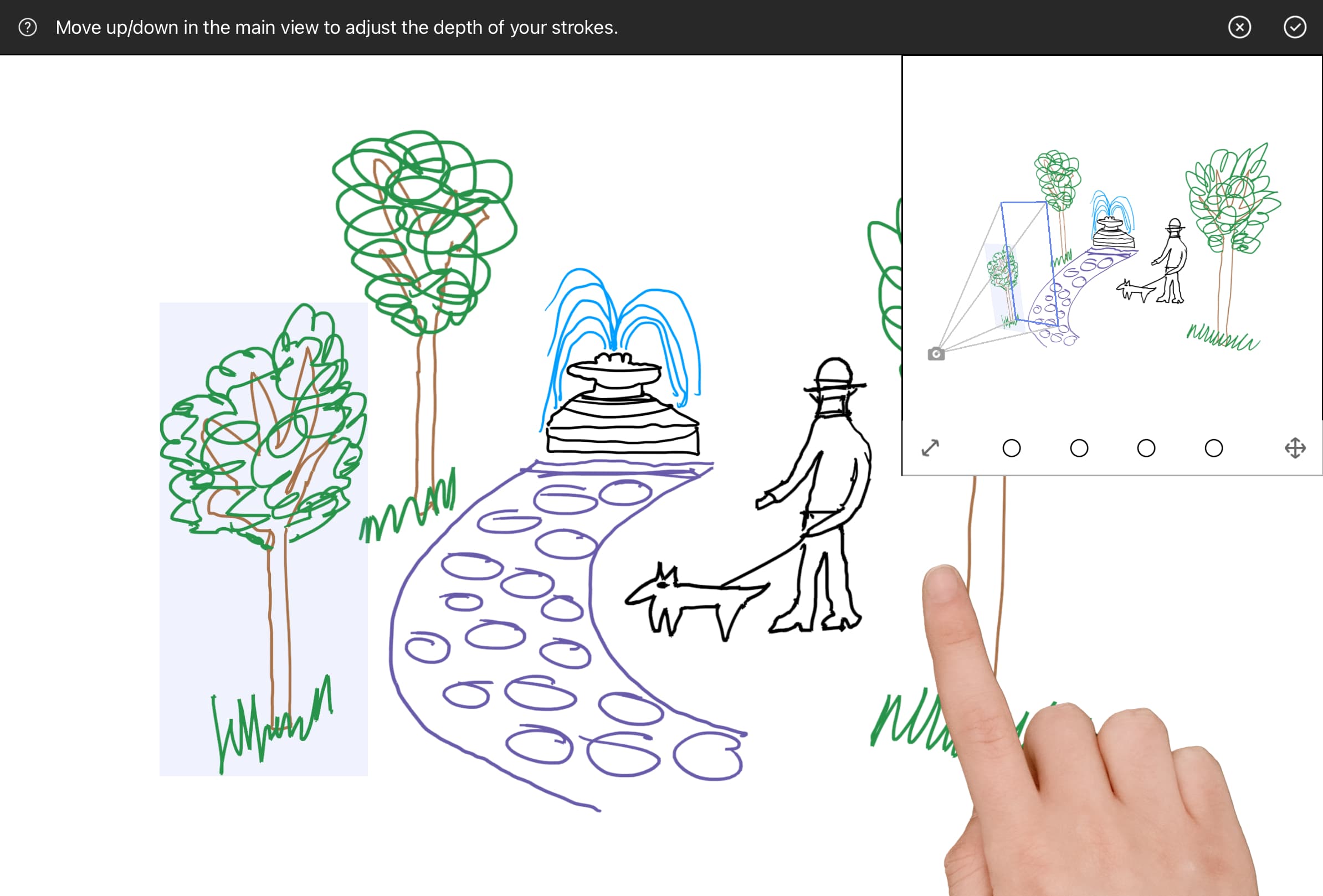Click the help/question mark icon
The height and width of the screenshot is (896, 1323).
click(27, 27)
